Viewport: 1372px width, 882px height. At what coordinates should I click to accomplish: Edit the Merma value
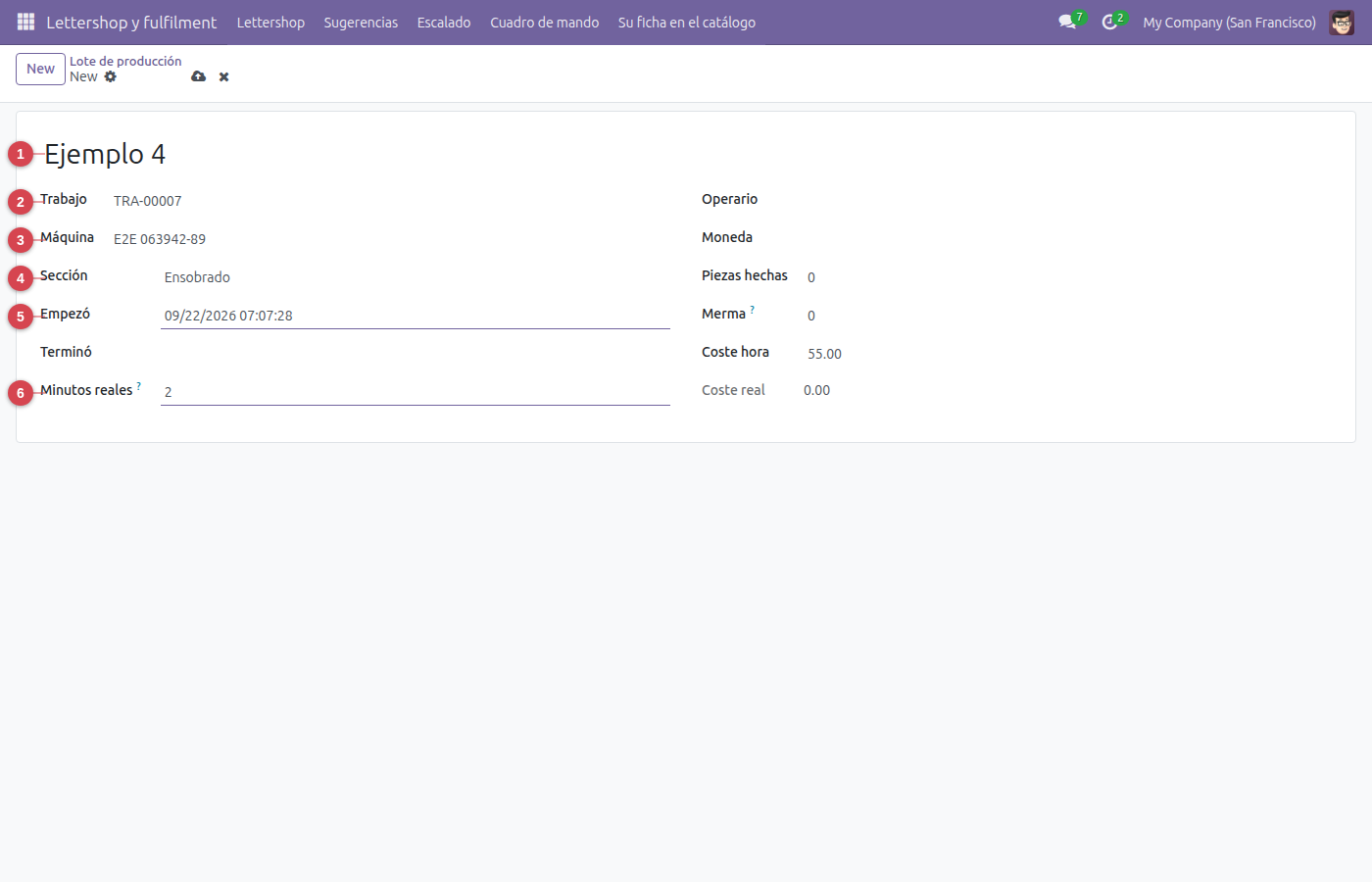[x=1068, y=316]
